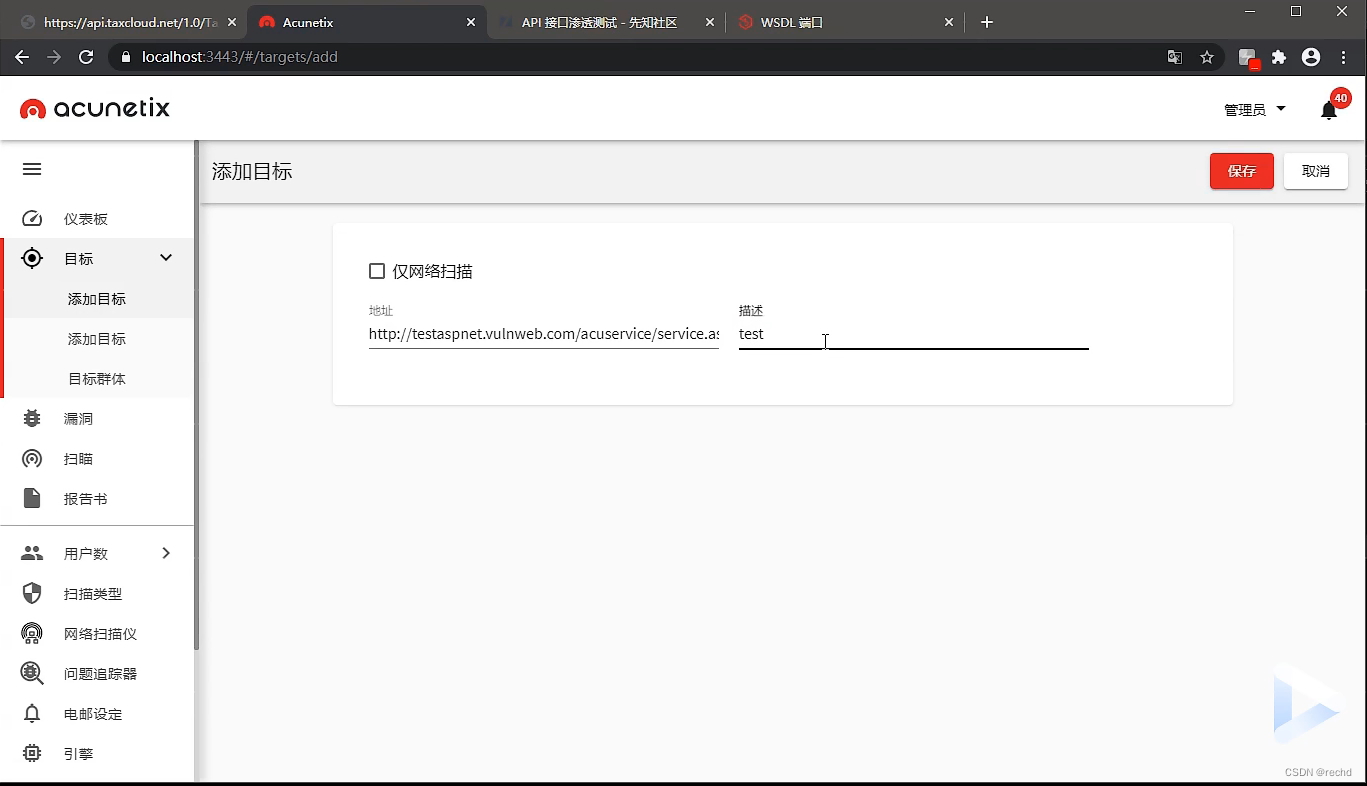This screenshot has height=786, width=1367.
Task: Click the bug icon beside 漏洞
Action: pyautogui.click(x=32, y=419)
